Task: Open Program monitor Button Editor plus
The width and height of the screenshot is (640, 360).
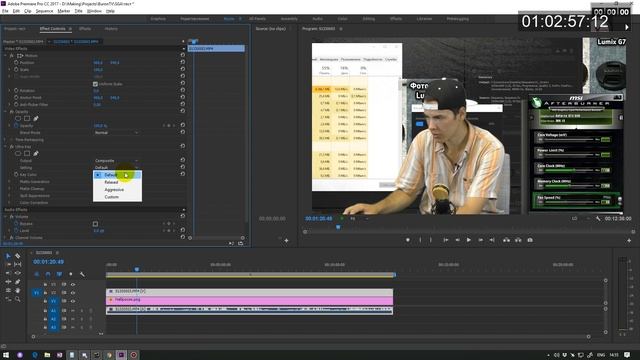Action: [x=629, y=240]
